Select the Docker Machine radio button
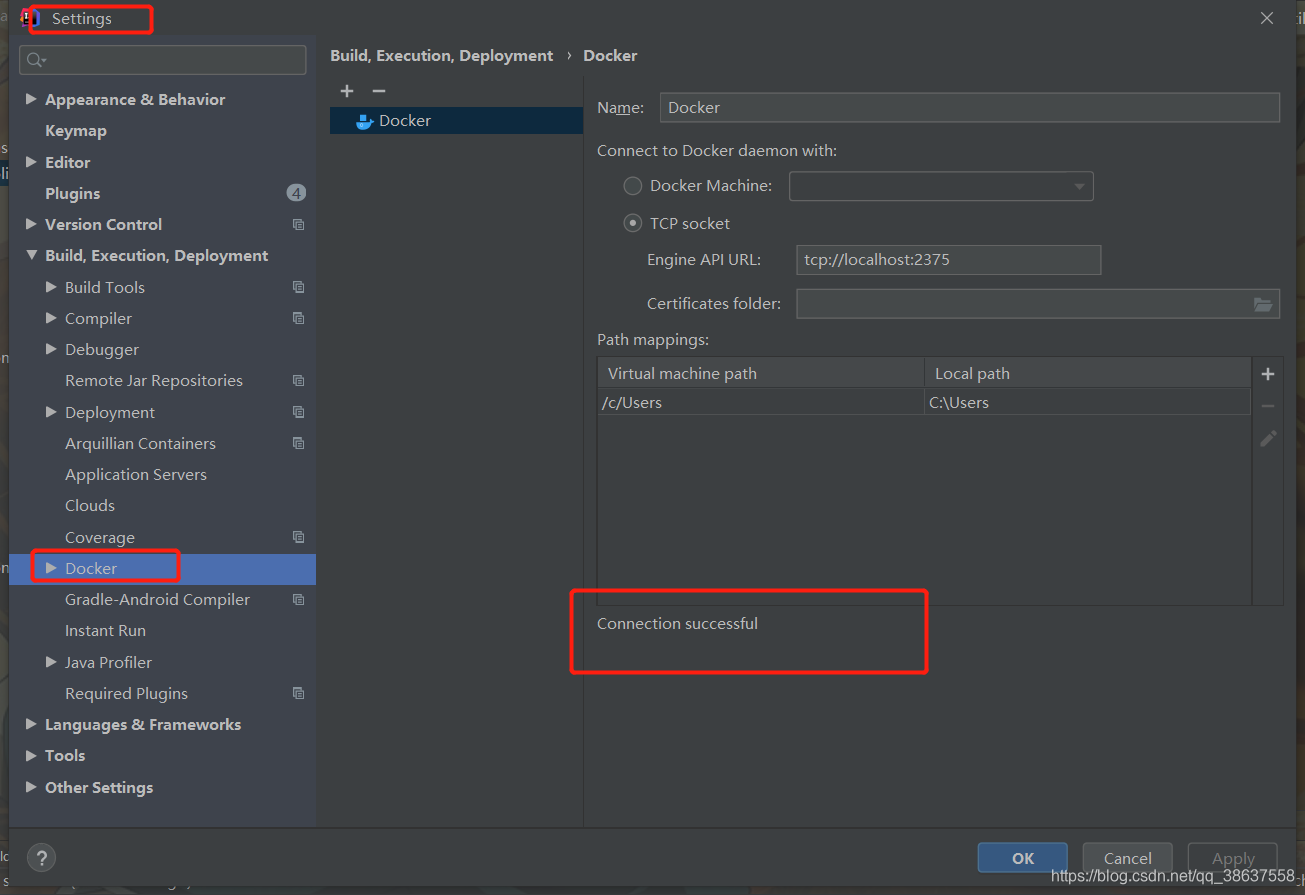This screenshot has height=895, width=1305. [x=633, y=186]
